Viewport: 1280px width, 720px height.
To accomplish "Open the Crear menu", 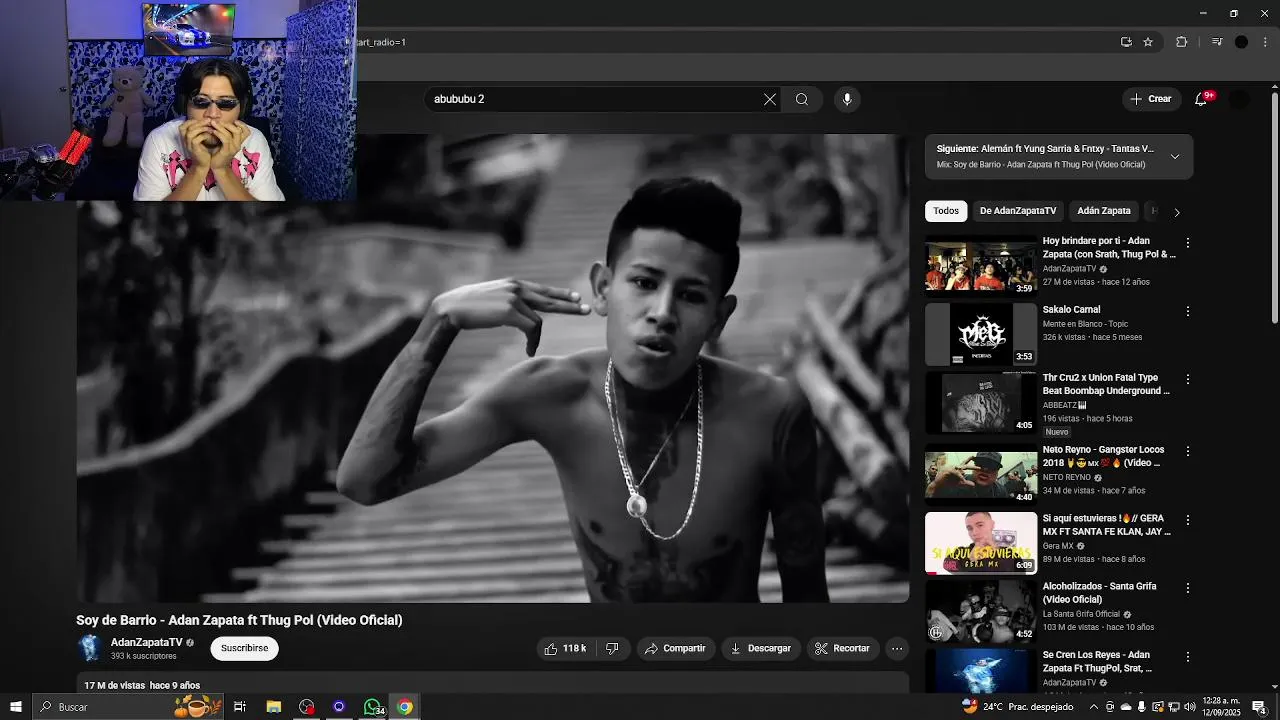I will [x=1151, y=99].
